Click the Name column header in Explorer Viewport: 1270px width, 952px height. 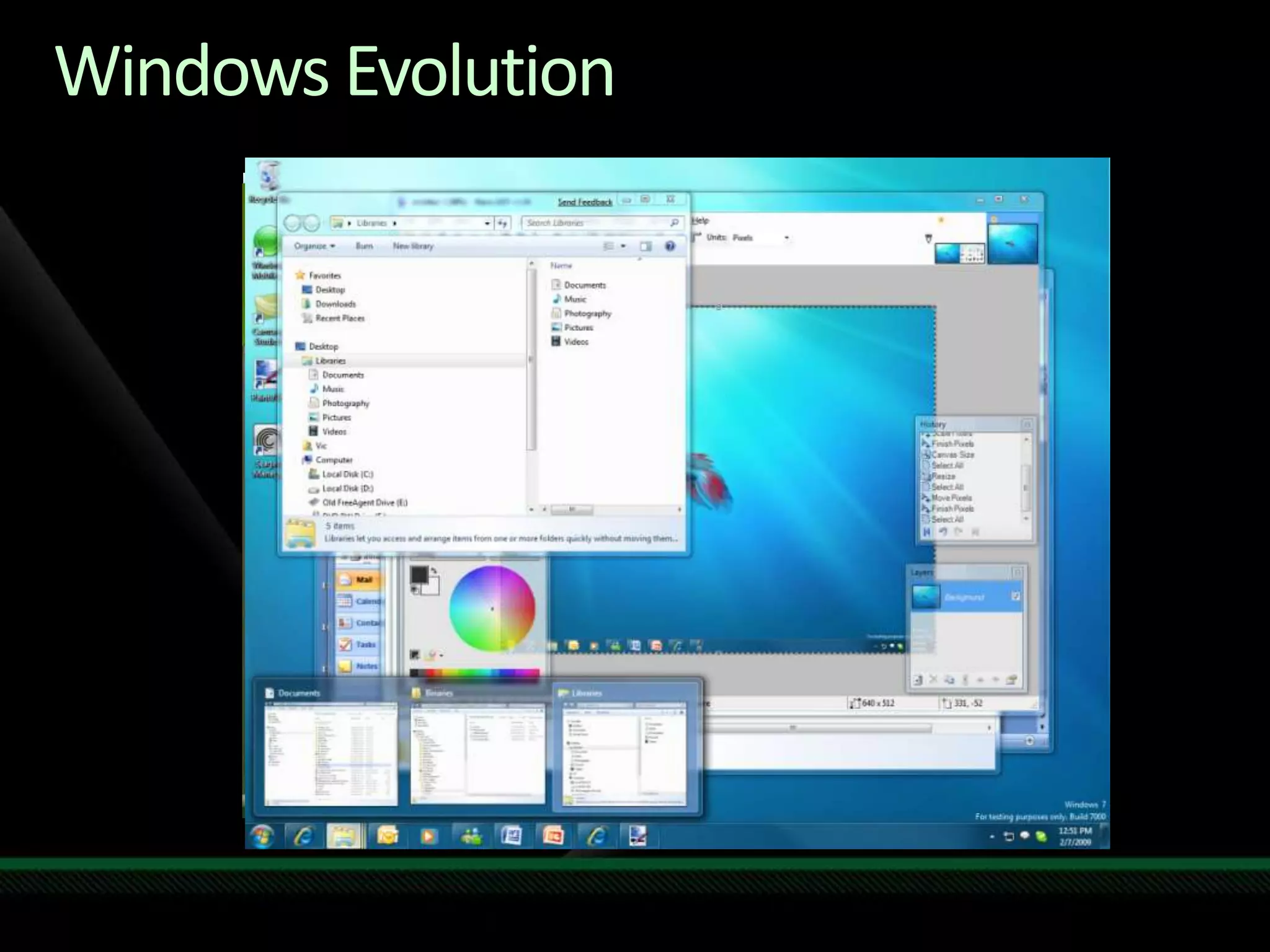[x=561, y=265]
